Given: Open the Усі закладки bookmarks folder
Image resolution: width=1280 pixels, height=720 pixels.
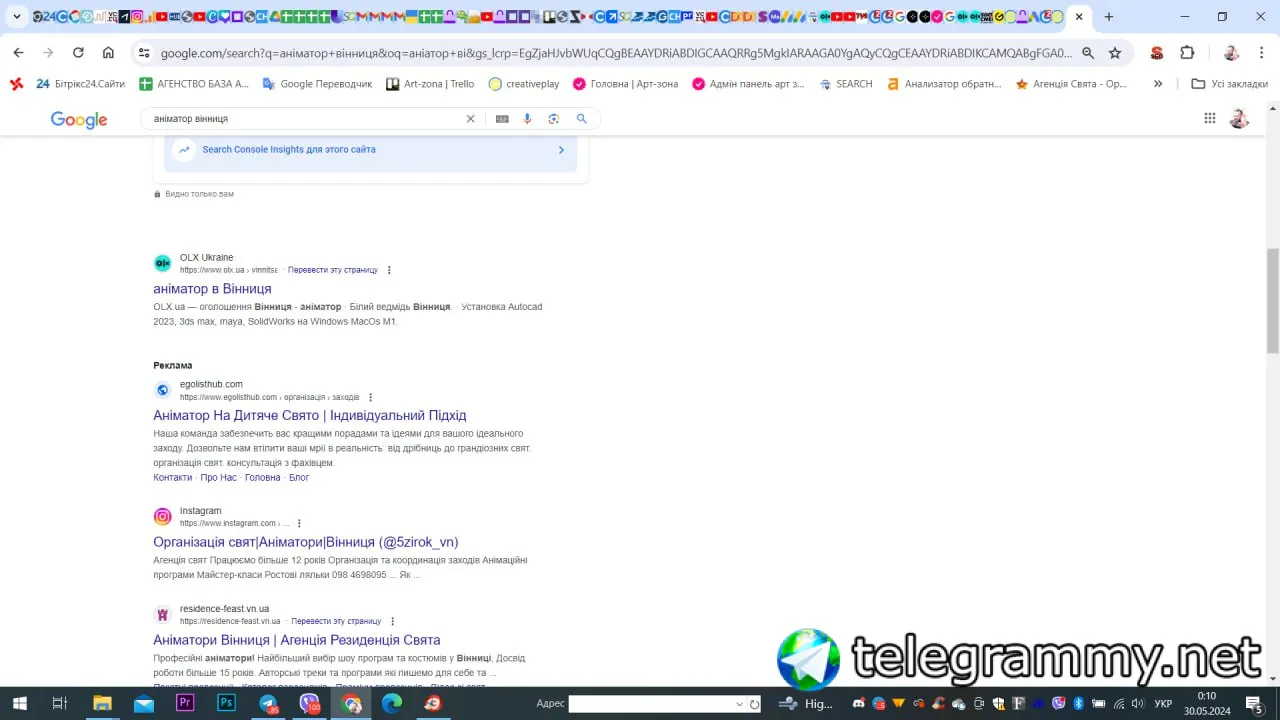Looking at the screenshot, I should tap(1230, 84).
